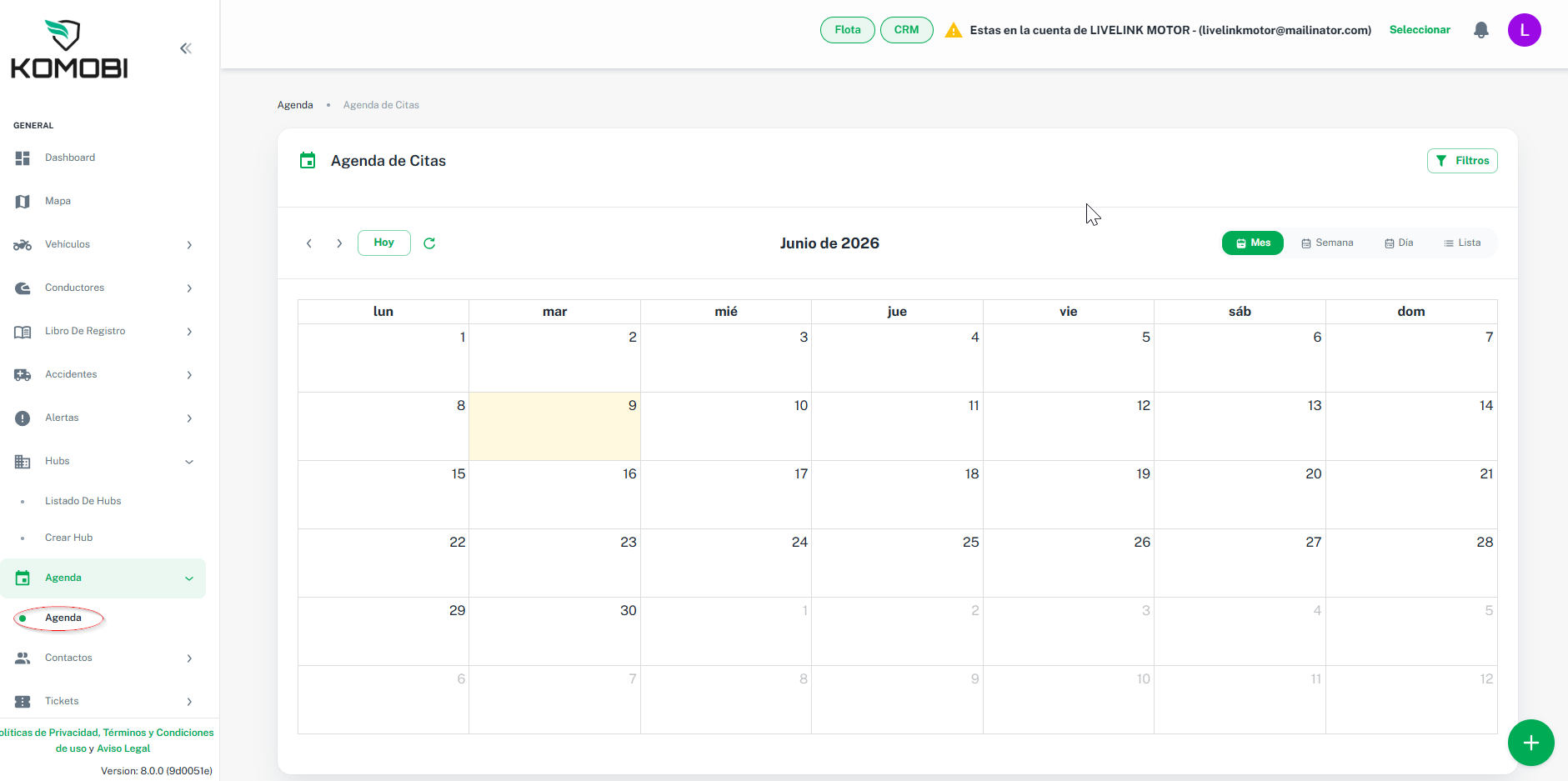
Task: Open the user avatar L menu
Action: tap(1525, 30)
